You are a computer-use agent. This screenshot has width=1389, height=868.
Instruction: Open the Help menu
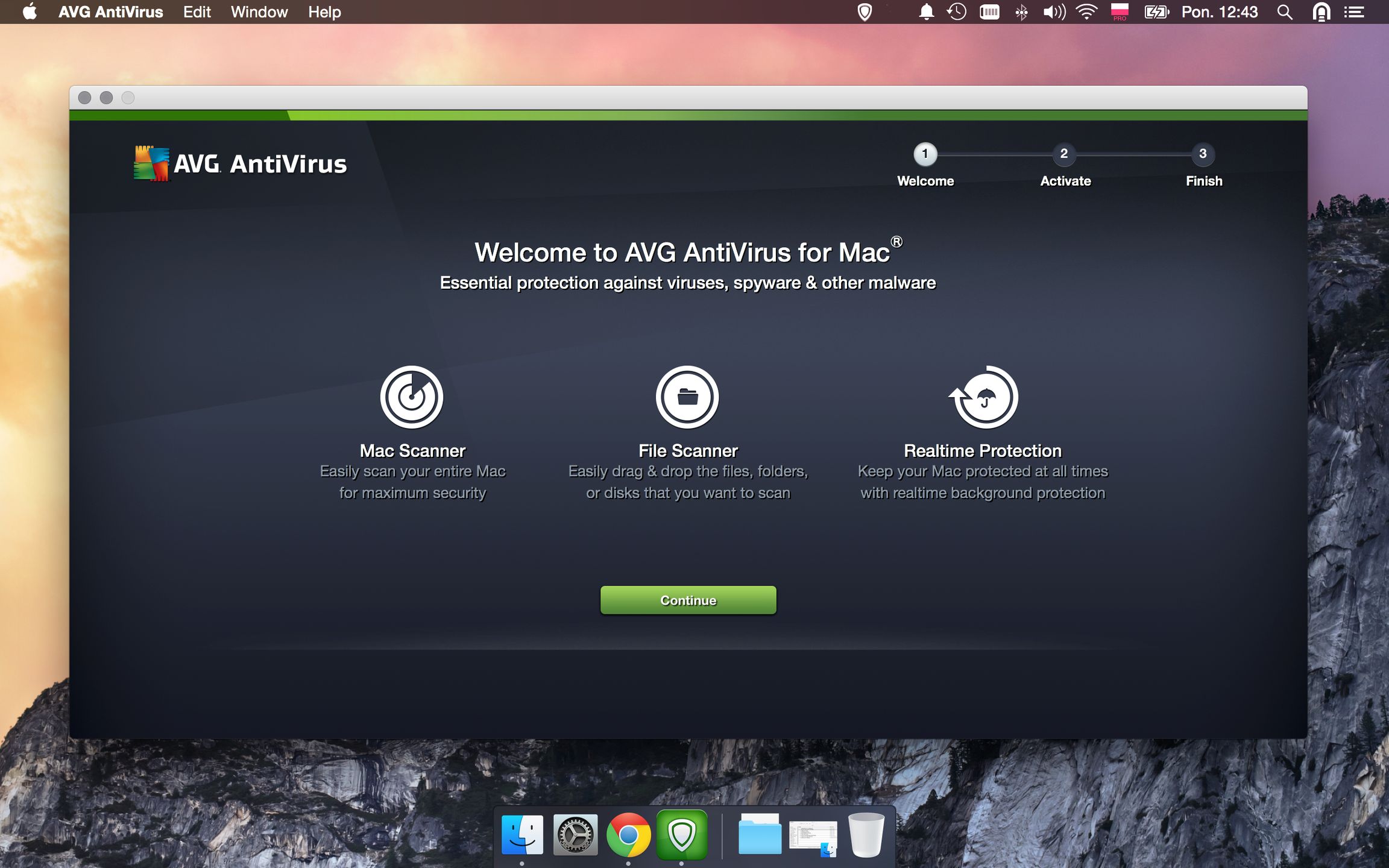324,11
